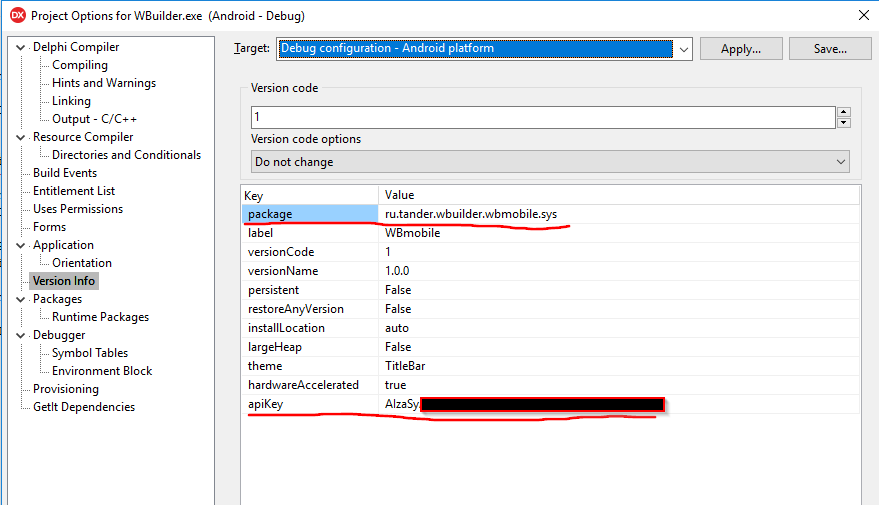
Task: Collapse the Delphi Compiler tree node
Action: (x=21, y=48)
